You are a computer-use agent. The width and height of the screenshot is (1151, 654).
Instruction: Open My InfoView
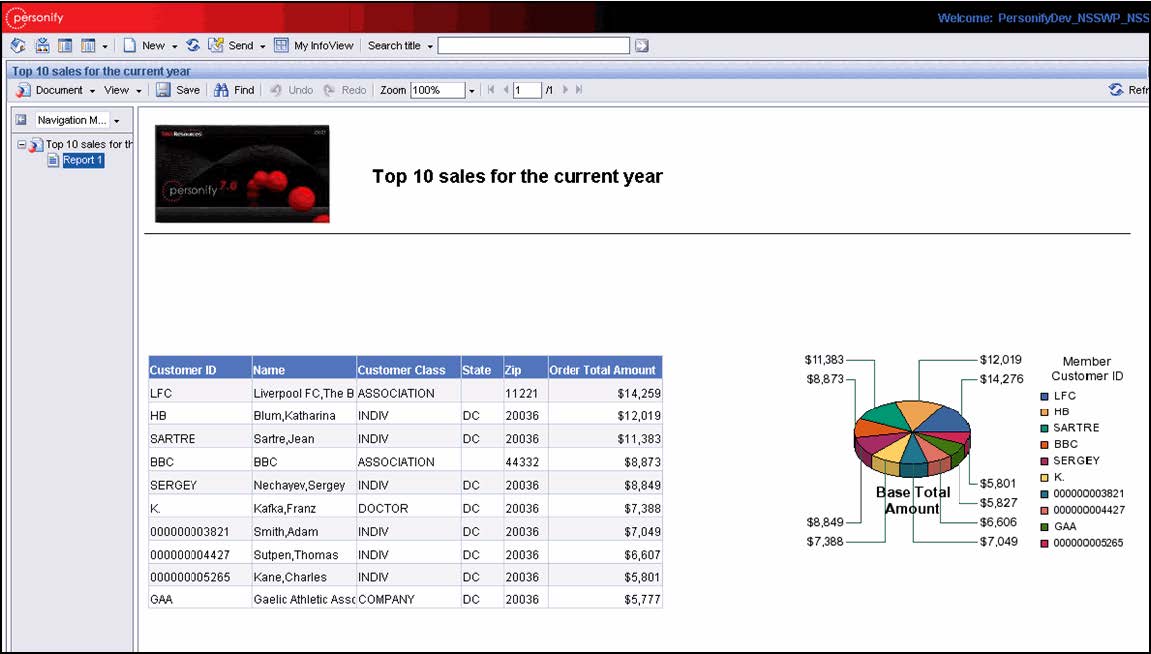click(314, 45)
